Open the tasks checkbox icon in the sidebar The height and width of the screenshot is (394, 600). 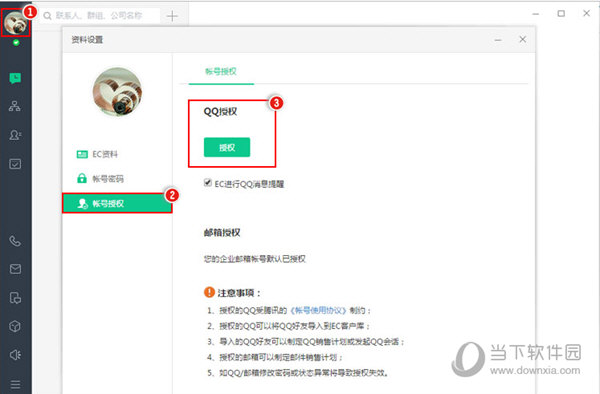click(x=15, y=164)
